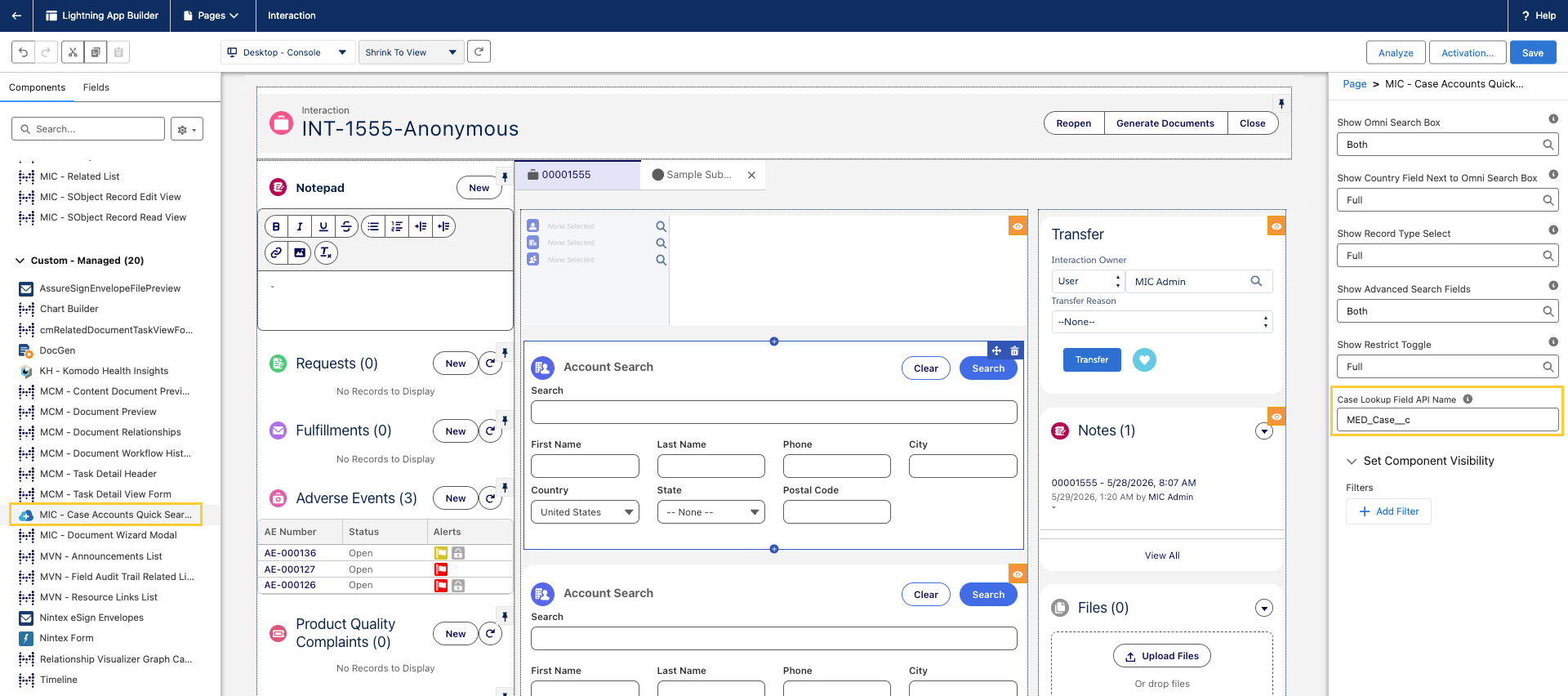This screenshot has width=1568, height=696.
Task: Clear formatting in Notepad
Action: 326,252
